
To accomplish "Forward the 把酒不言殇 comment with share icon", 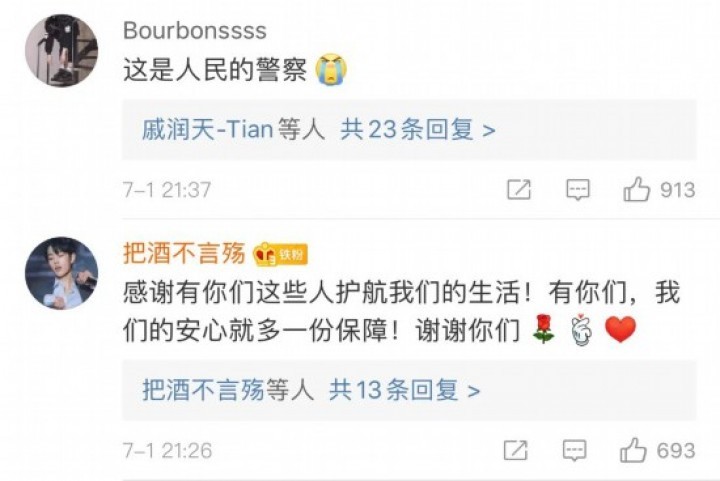I will pyautogui.click(x=515, y=450).
